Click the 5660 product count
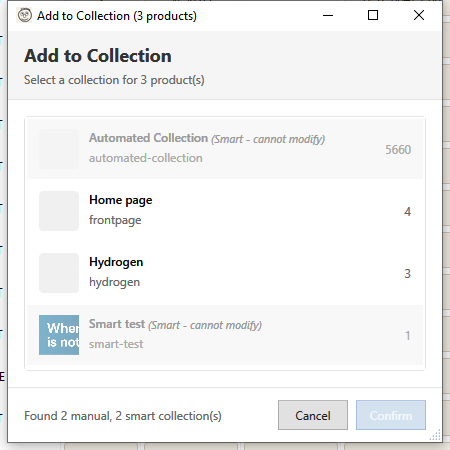450x450 pixels. point(398,150)
